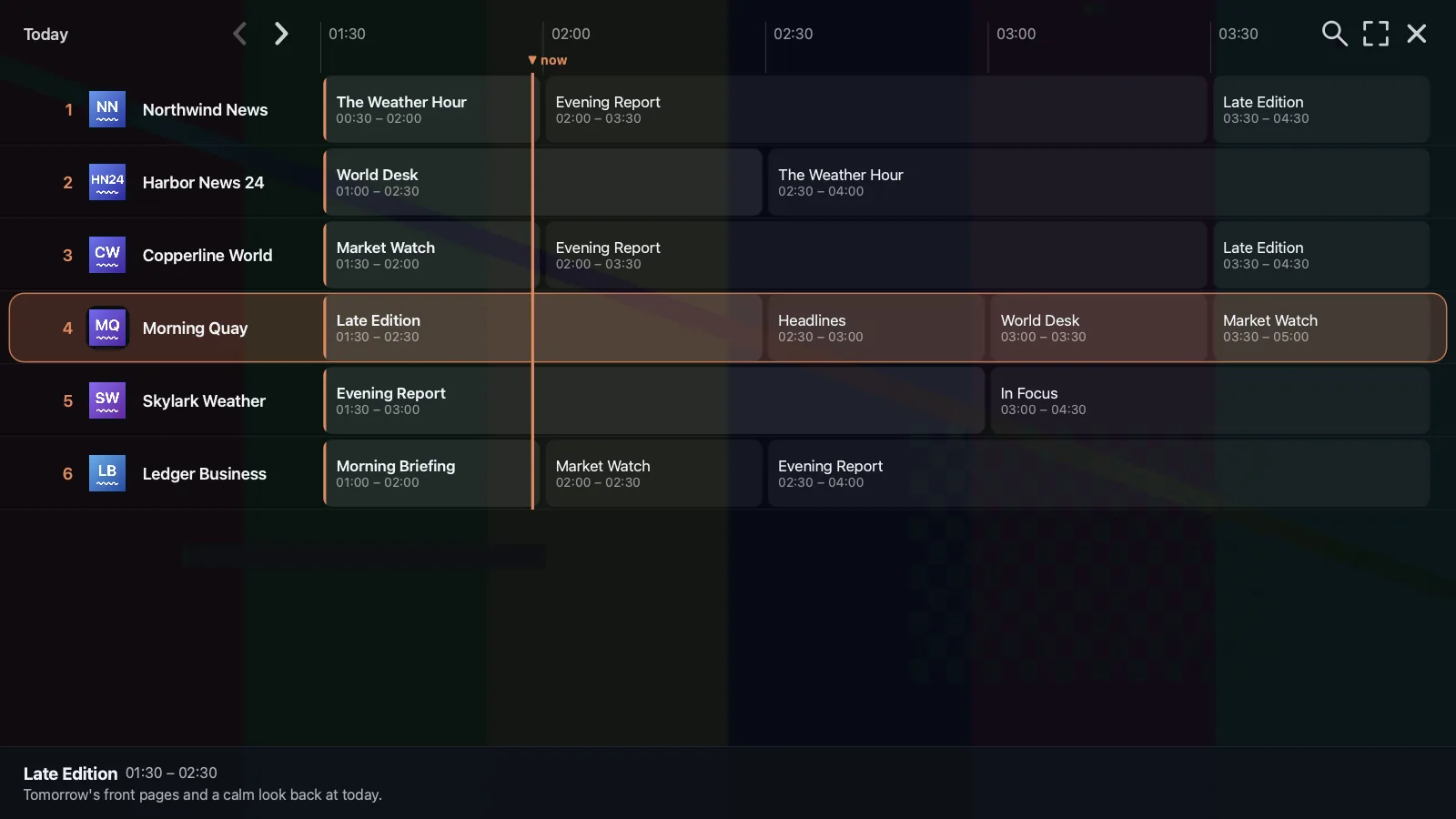Select Headlines 02:30 on Morning Quay
Image resolution: width=1456 pixels, height=819 pixels.
click(x=876, y=328)
